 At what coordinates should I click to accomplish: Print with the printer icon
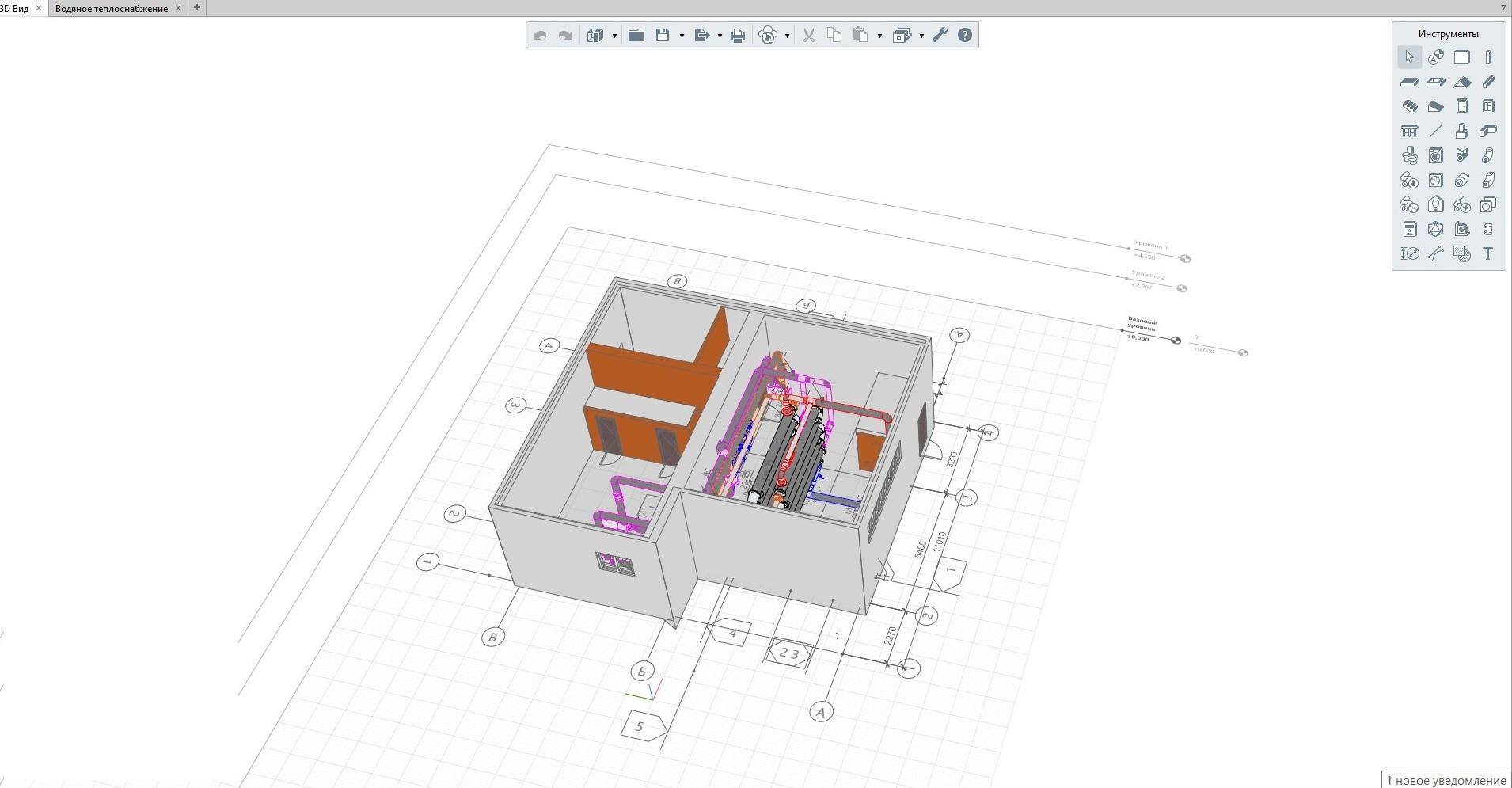click(x=738, y=35)
